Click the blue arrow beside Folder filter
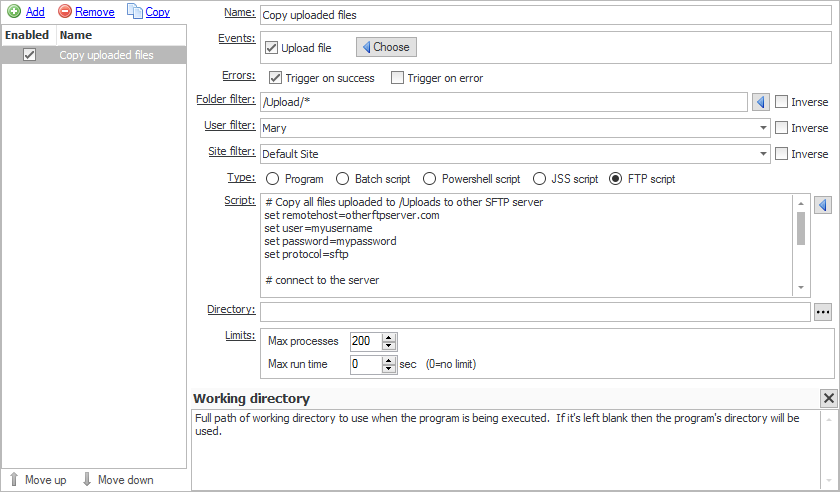Image resolution: width=840 pixels, height=492 pixels. (760, 102)
